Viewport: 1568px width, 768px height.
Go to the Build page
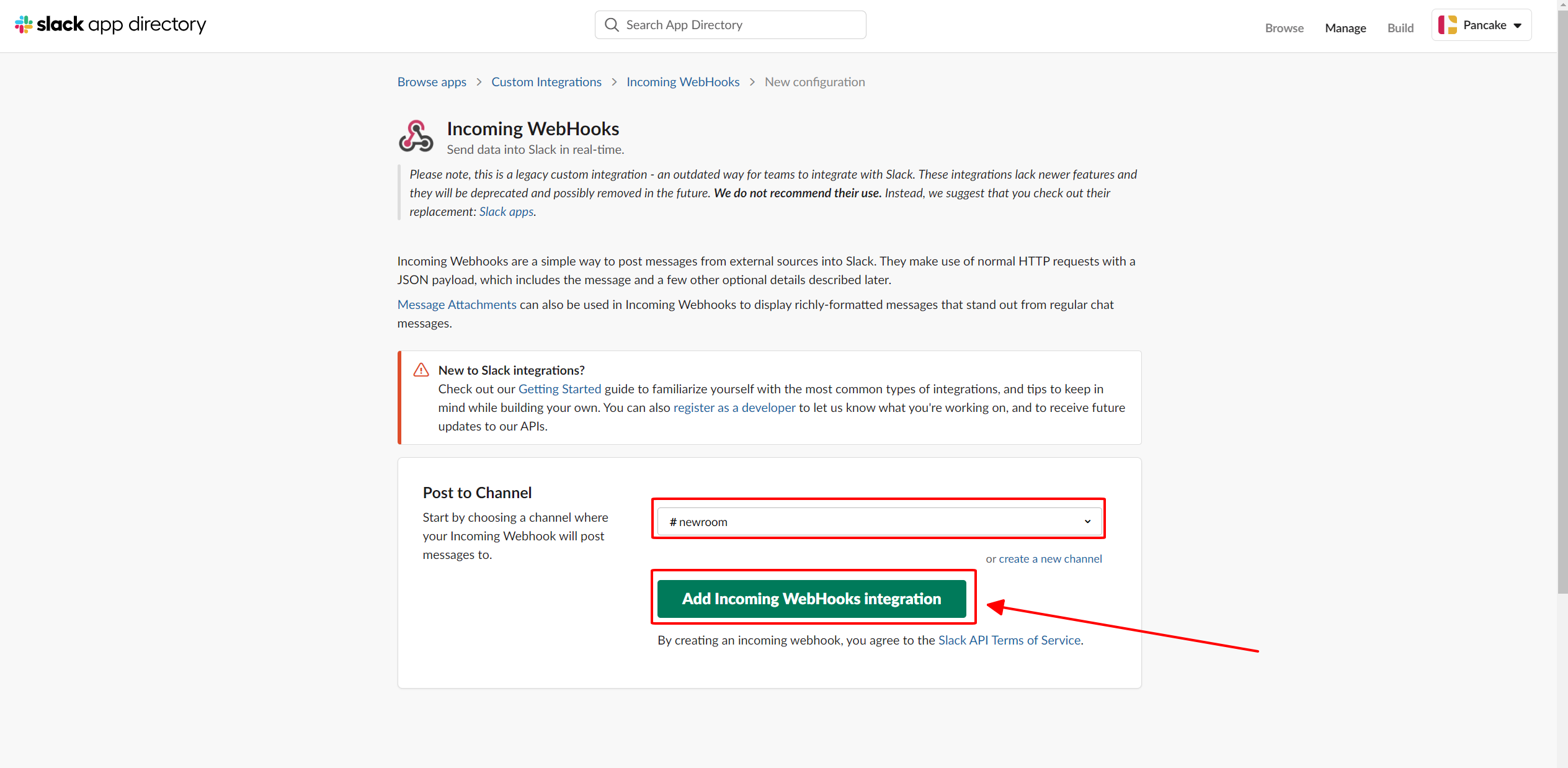pyautogui.click(x=1400, y=28)
